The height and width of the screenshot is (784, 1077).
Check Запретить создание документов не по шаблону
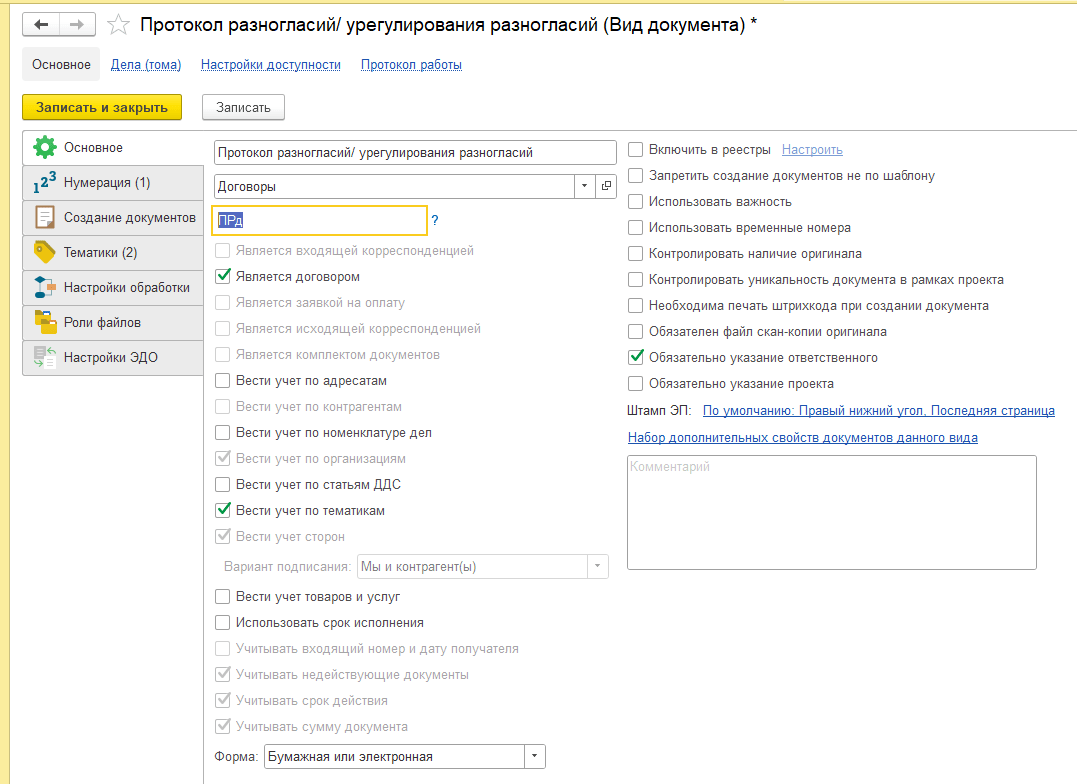click(635, 175)
